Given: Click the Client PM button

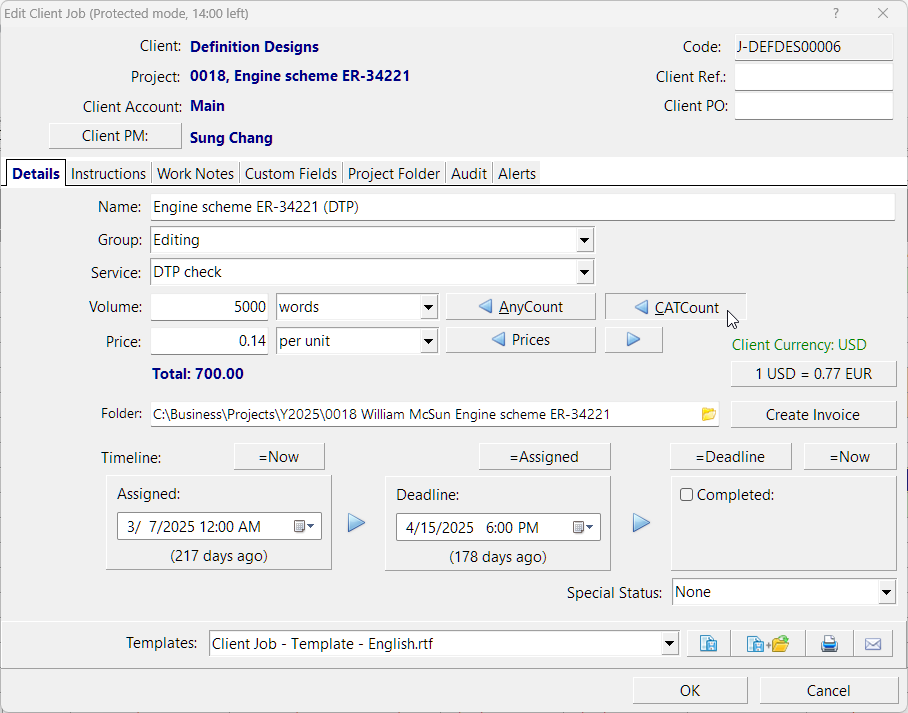Looking at the screenshot, I should (115, 136).
